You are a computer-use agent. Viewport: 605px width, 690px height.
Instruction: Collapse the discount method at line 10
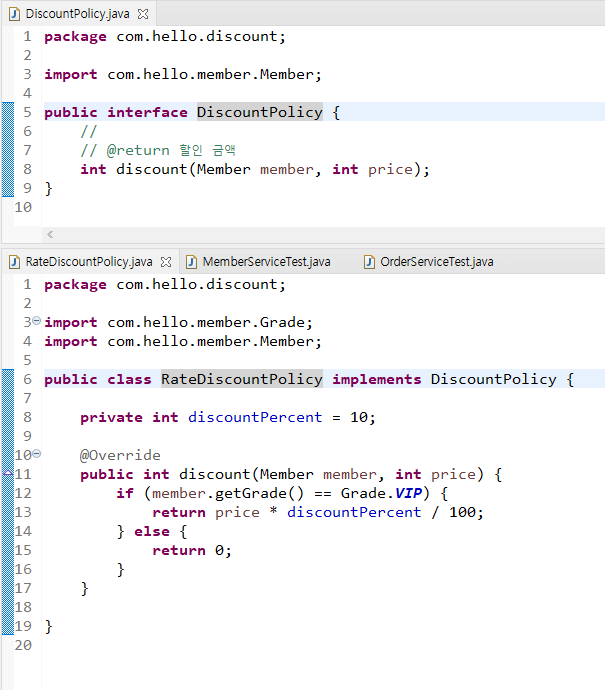[37, 453]
